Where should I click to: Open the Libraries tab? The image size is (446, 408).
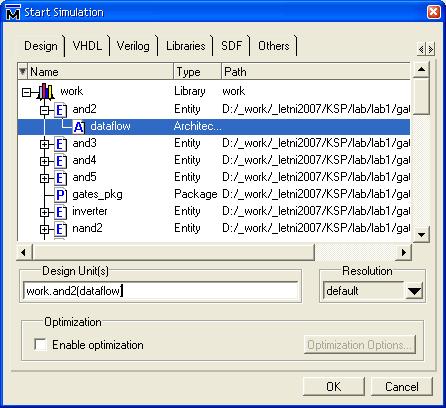coord(186,46)
